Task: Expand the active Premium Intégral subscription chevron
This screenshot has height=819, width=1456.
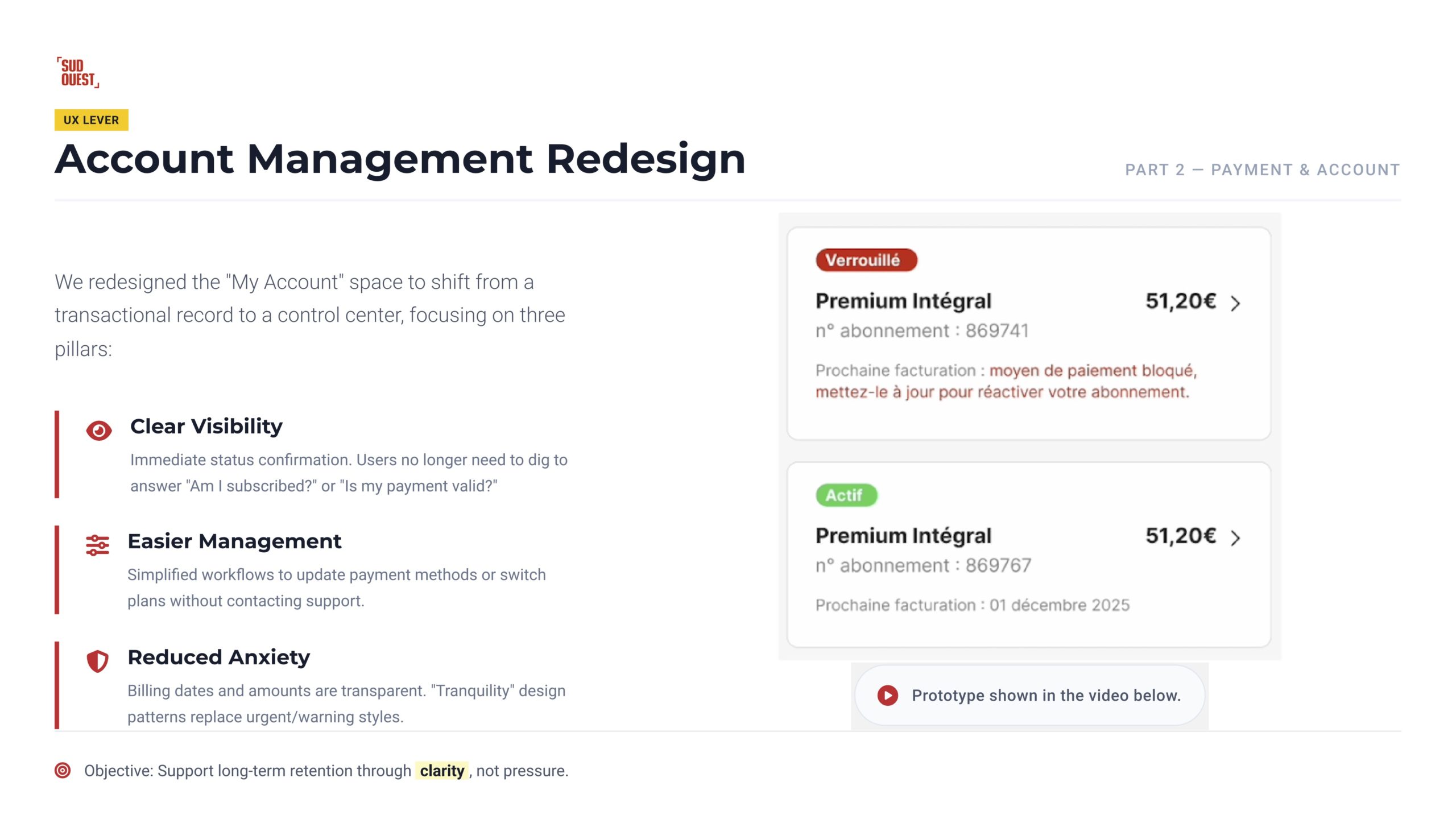Action: click(1235, 538)
